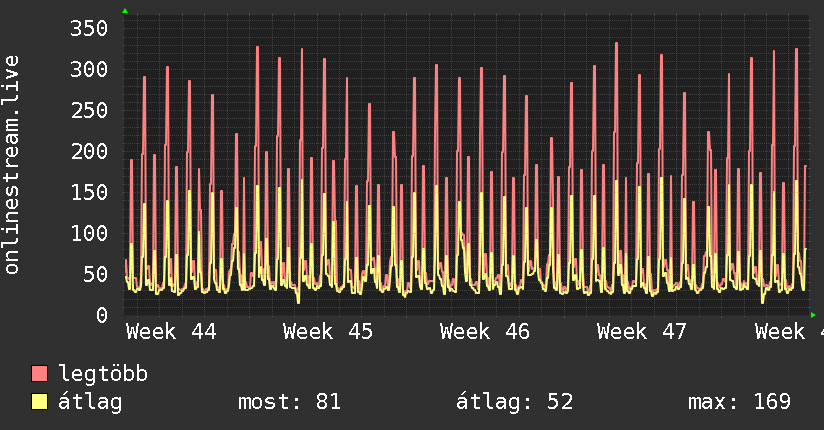
Task: Click the 0 y-axis value
Action: pos(102,315)
